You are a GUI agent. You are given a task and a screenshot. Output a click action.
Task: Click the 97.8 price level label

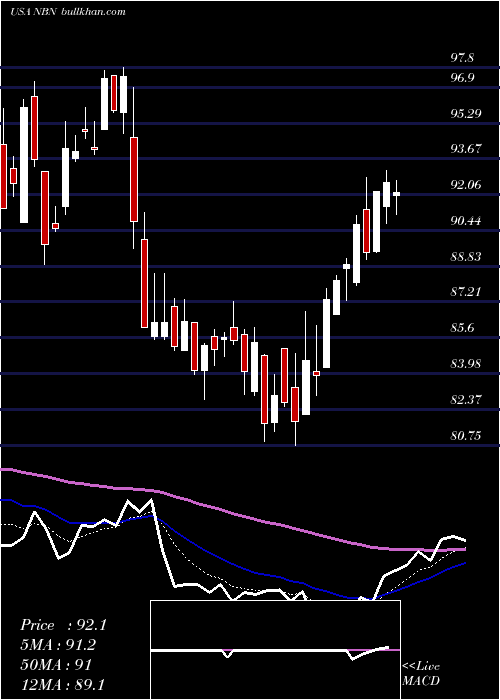(462, 58)
